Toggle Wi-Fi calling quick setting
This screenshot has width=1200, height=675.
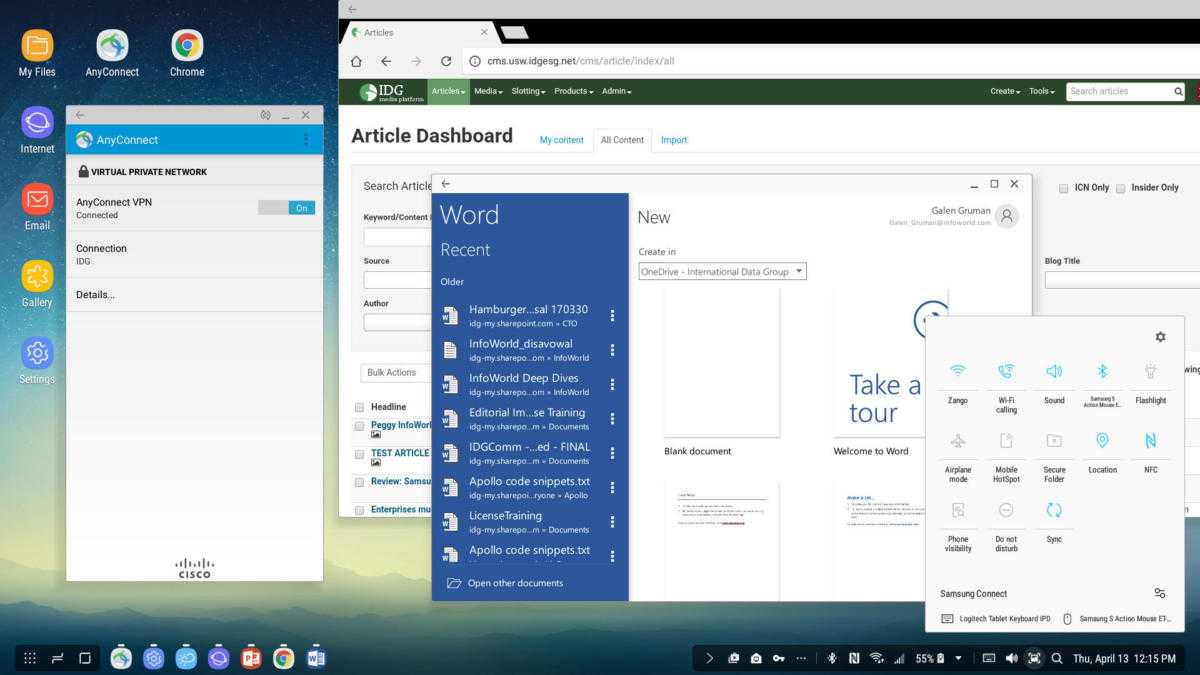pos(1006,371)
